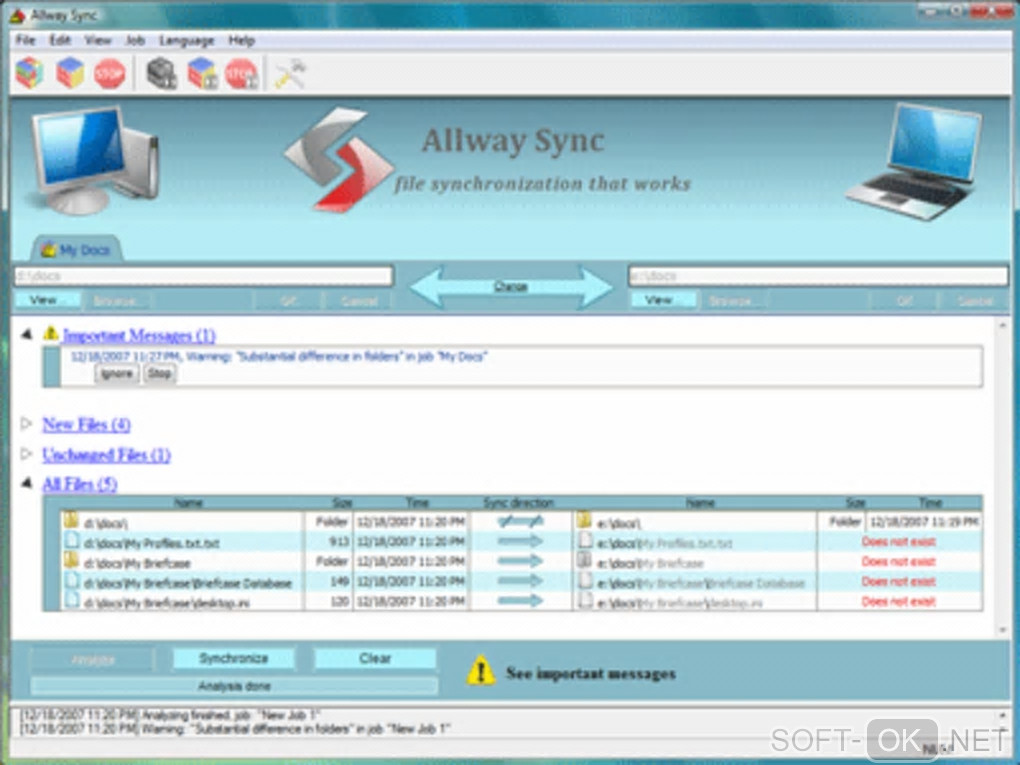Click the Allway Sync title bar icon
This screenshot has height=765, width=1020.
tap(18, 15)
